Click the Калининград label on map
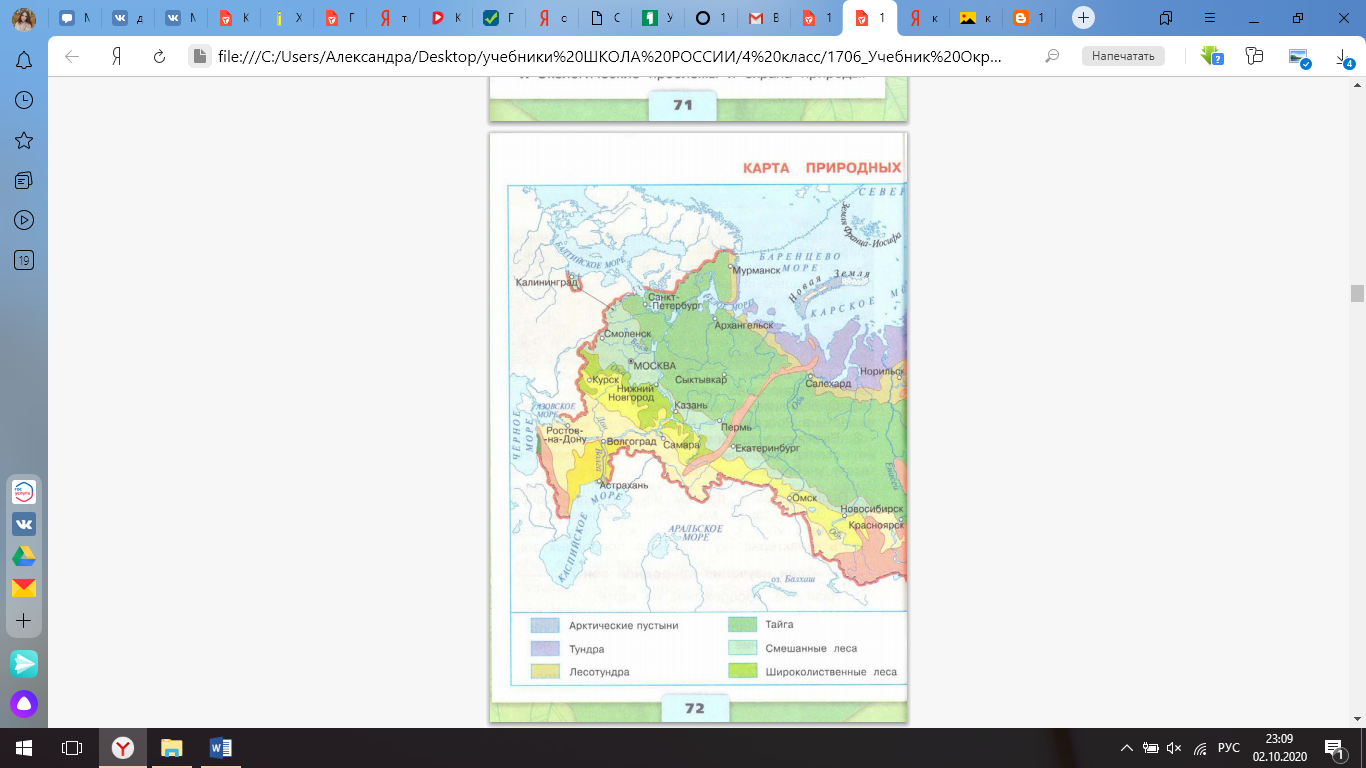This screenshot has height=768, width=1366. coord(547,283)
